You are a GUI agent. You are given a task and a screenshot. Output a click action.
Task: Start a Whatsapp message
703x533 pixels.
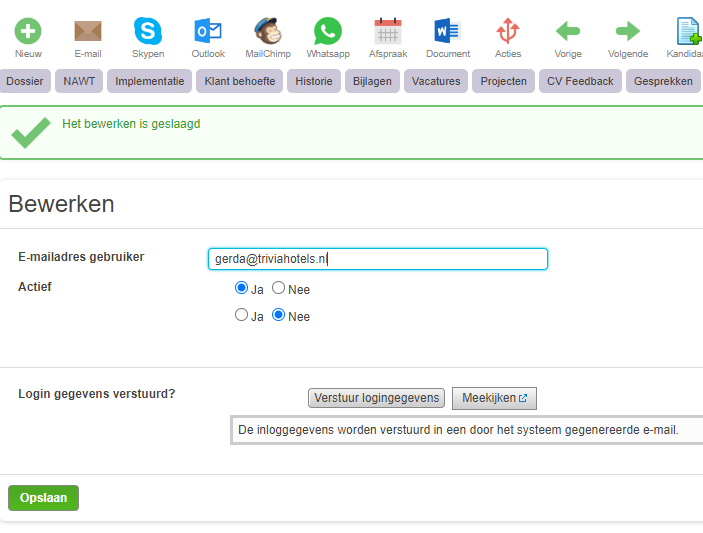tap(328, 31)
